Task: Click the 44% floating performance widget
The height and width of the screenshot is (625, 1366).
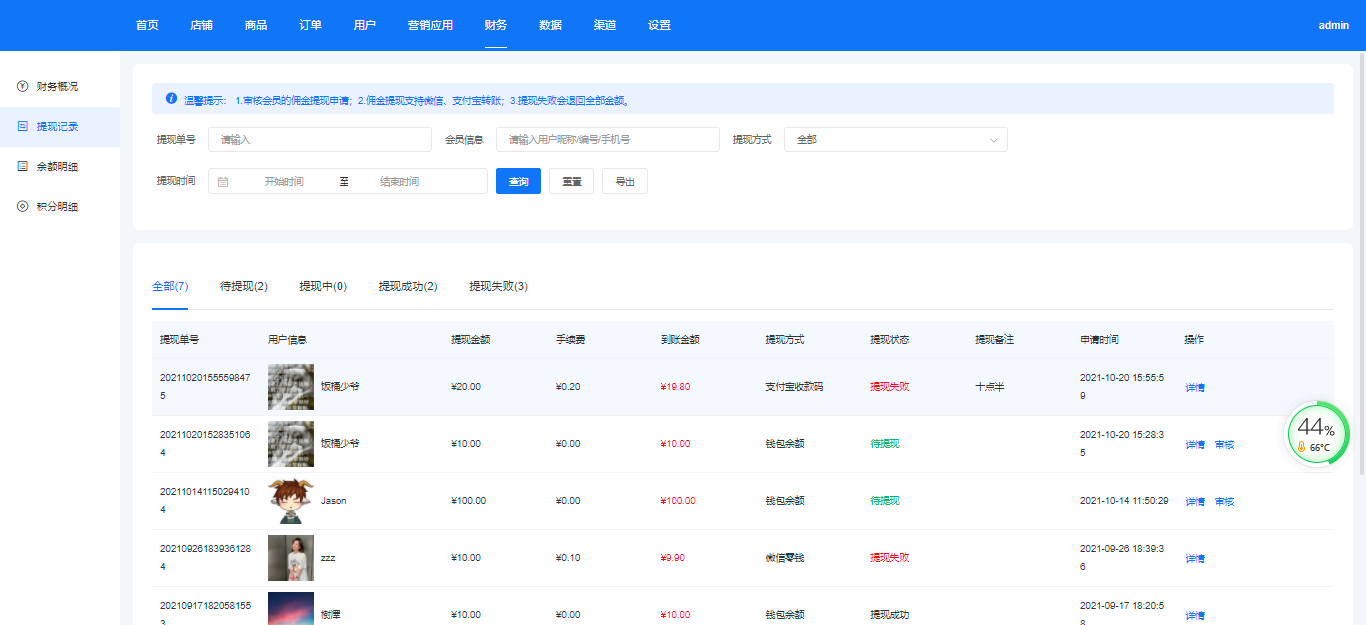Action: pyautogui.click(x=1317, y=434)
